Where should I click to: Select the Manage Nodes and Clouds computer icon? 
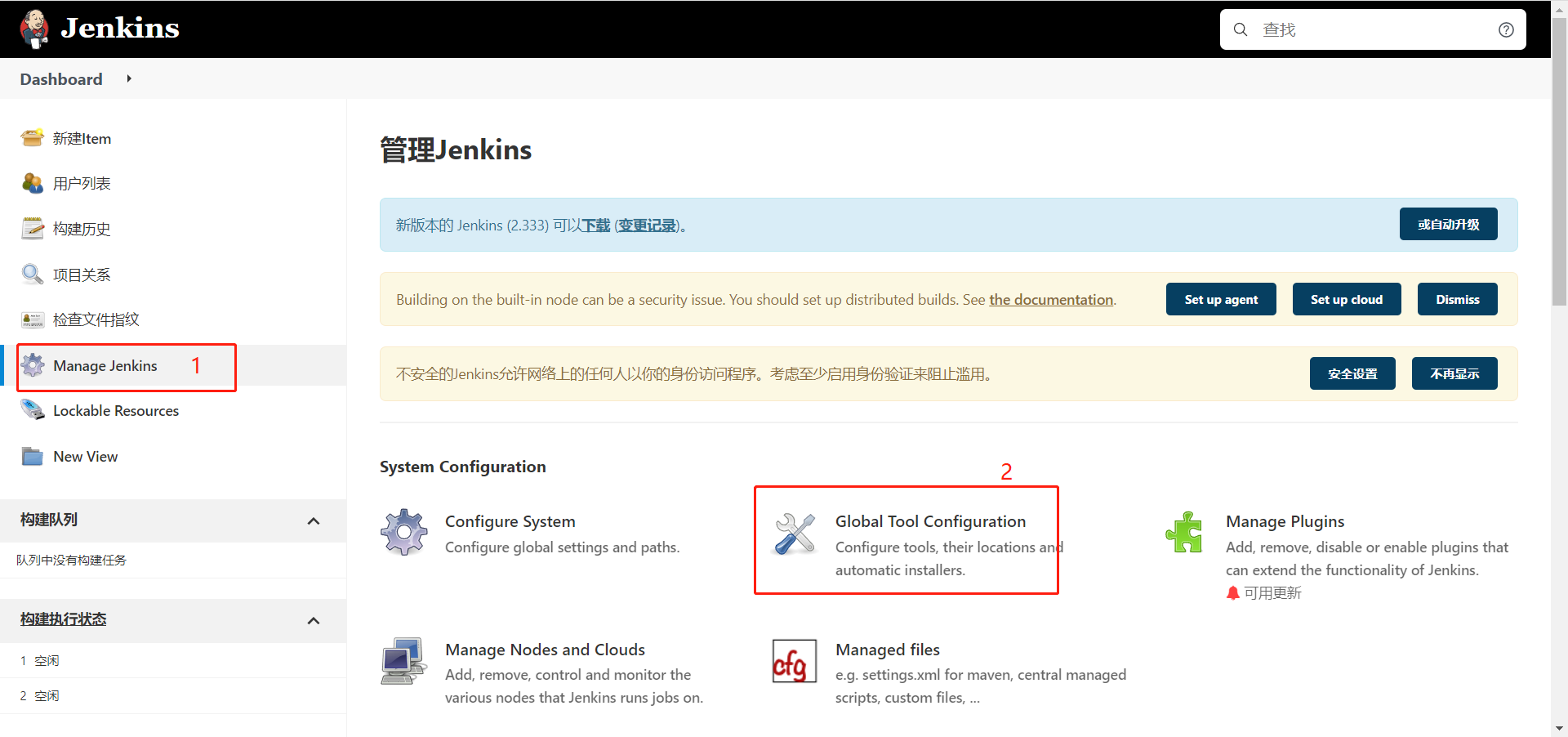coord(403,660)
